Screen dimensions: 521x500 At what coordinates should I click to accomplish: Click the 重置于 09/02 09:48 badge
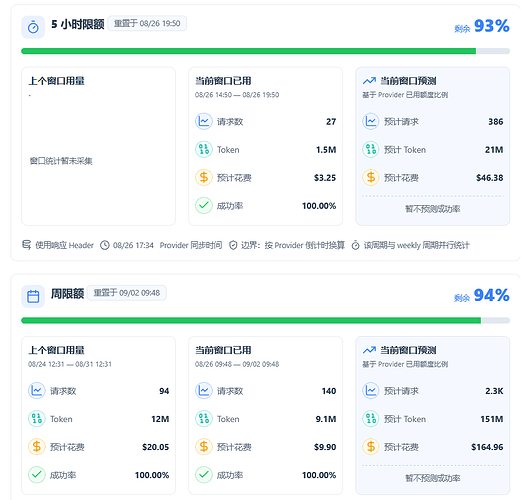coord(127,293)
